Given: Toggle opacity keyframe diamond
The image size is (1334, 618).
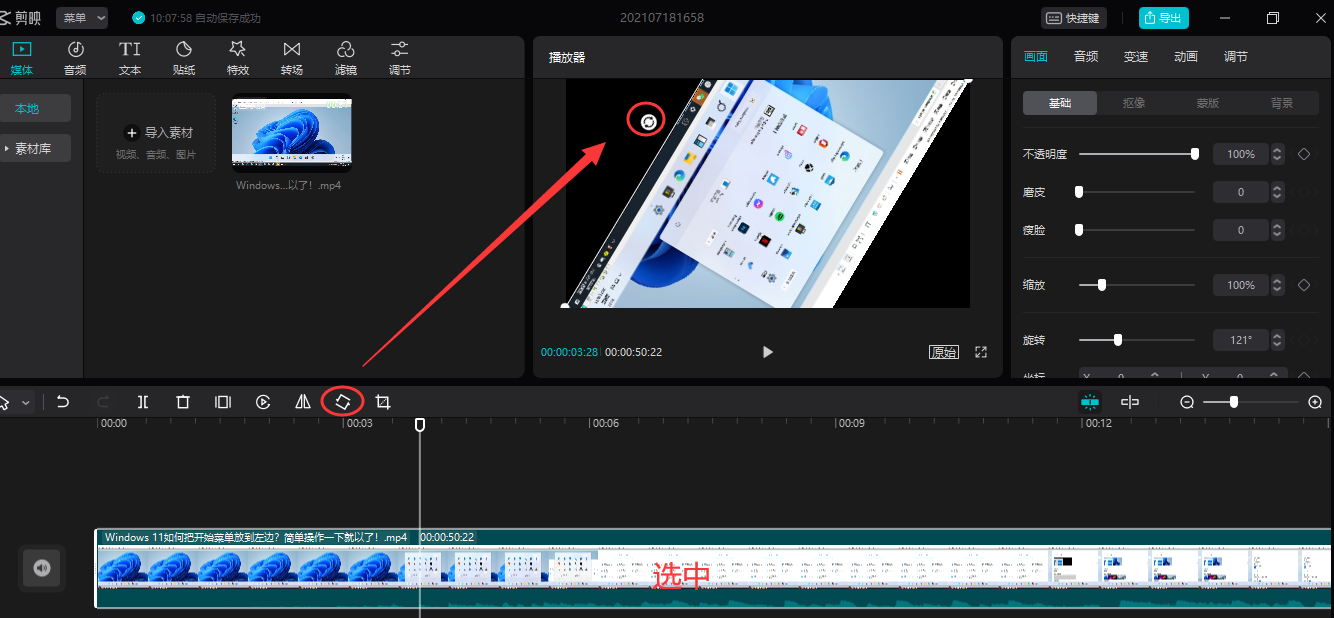Looking at the screenshot, I should click(x=1304, y=154).
